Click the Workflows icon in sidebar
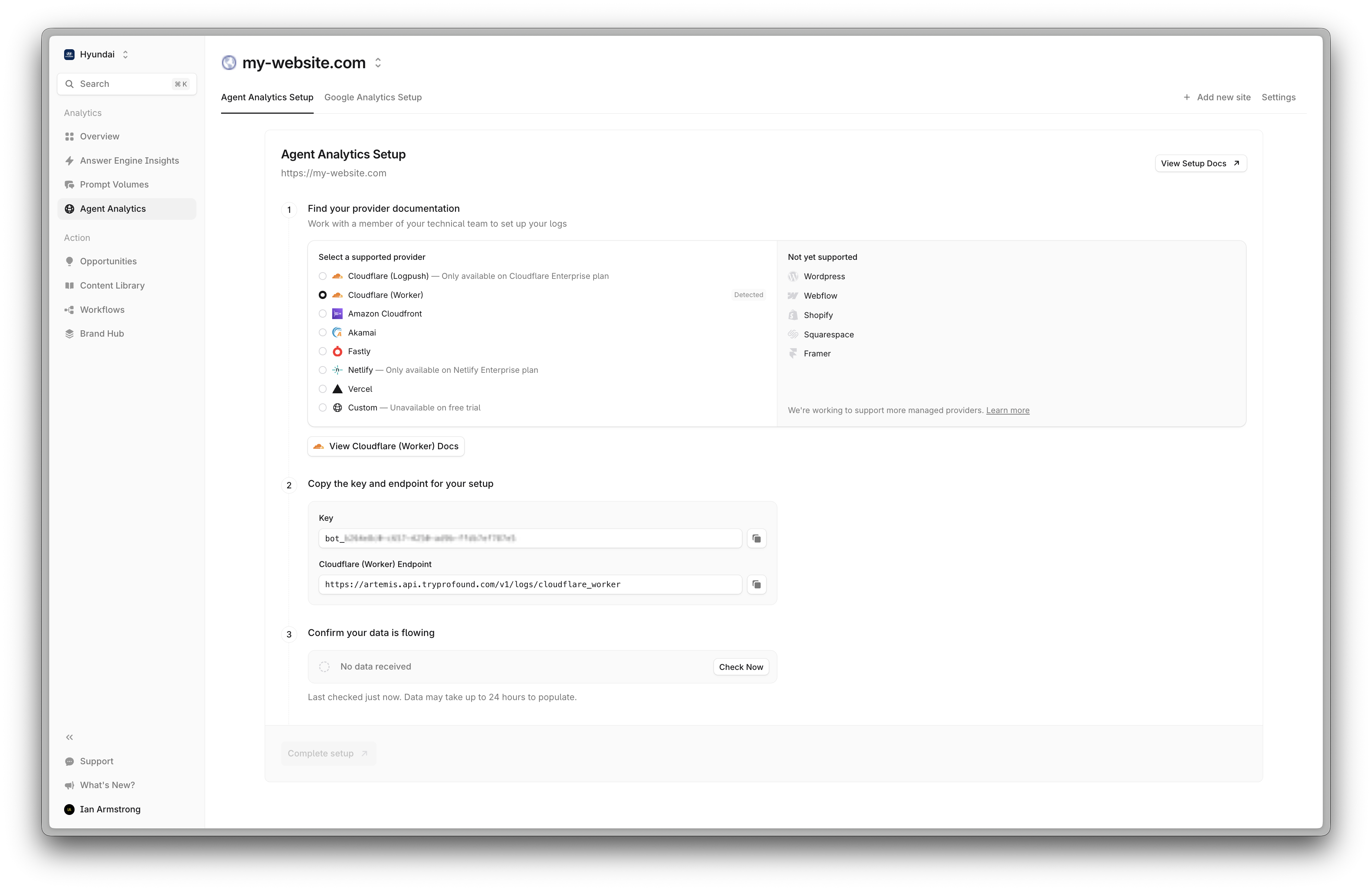The height and width of the screenshot is (891, 1372). coord(70,309)
